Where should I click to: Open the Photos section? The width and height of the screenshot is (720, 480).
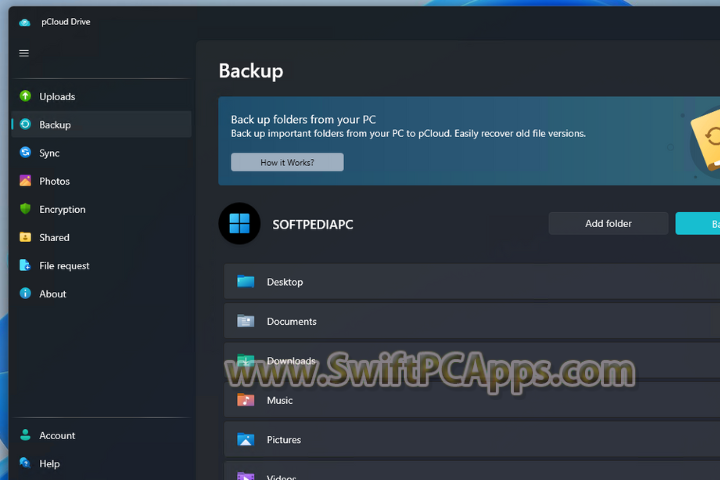pyautogui.click(x=102, y=181)
